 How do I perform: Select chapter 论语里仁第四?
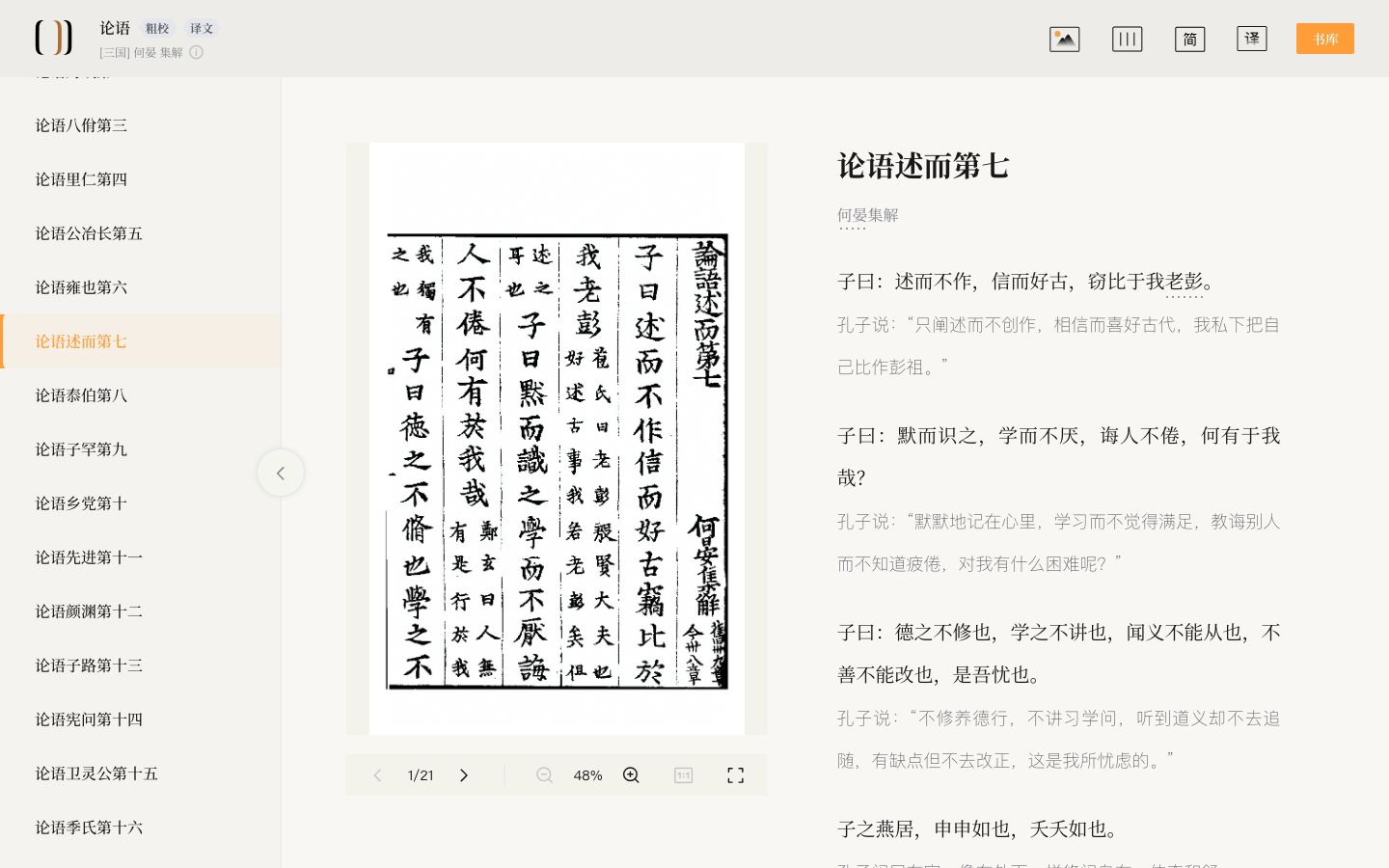pyautogui.click(x=141, y=179)
